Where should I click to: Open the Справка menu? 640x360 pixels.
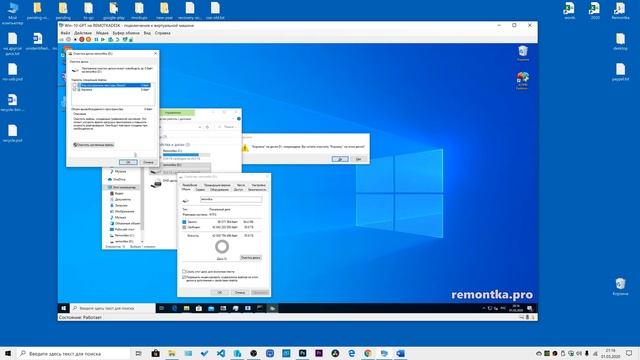click(162, 33)
